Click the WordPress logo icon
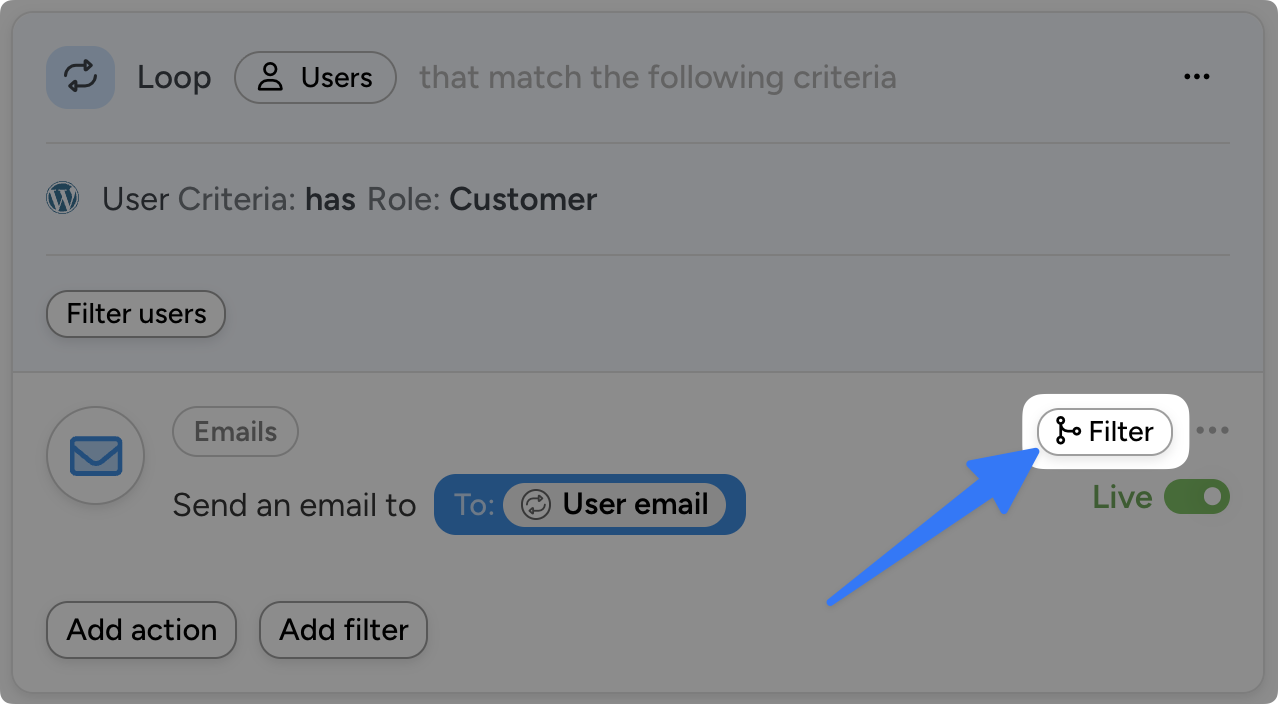The image size is (1278, 704). (x=63, y=199)
